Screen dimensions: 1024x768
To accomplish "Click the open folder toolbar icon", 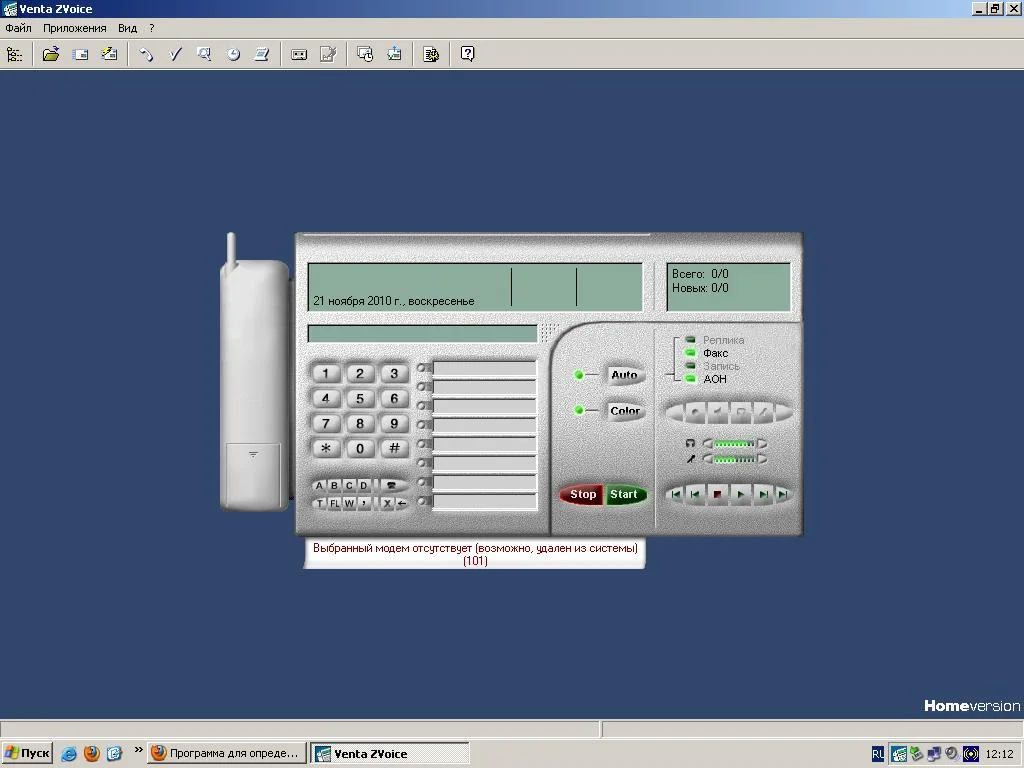I will (50, 54).
